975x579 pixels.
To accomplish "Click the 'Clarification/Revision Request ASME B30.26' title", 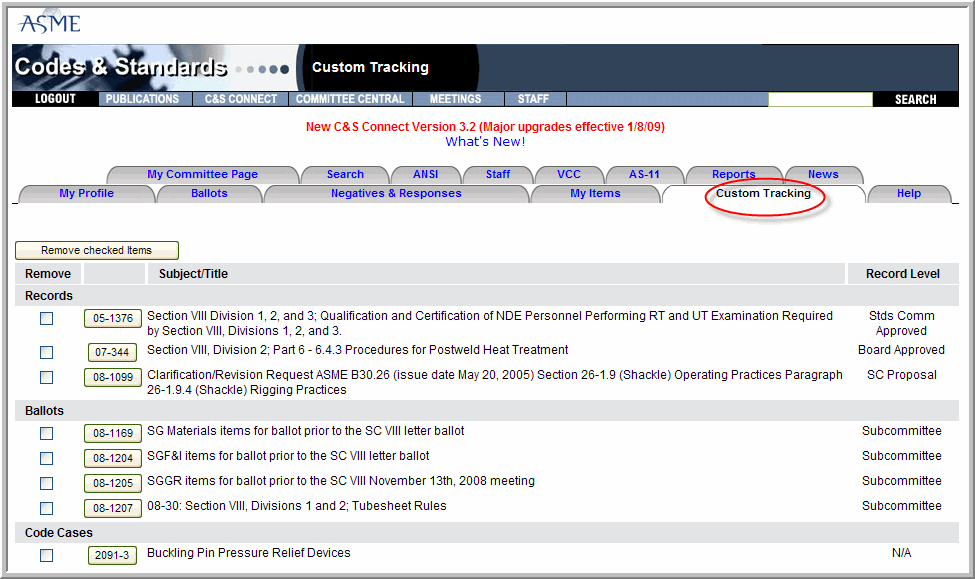I will click(495, 382).
